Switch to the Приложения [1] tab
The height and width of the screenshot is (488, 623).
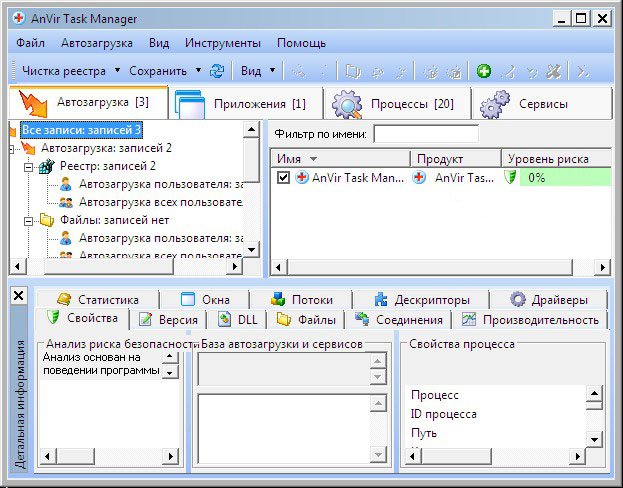245,104
